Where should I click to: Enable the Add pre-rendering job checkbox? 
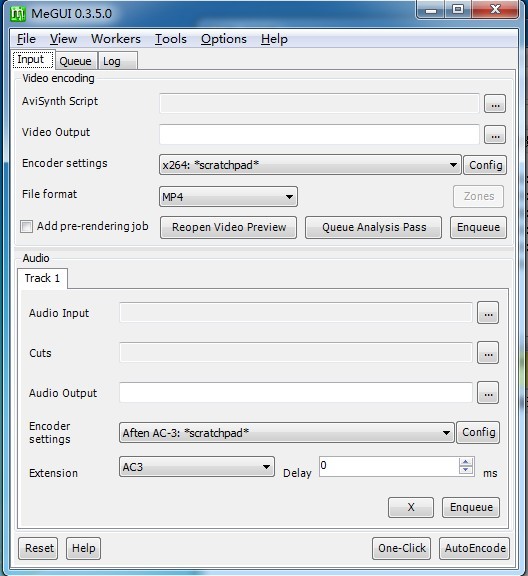pos(26,226)
